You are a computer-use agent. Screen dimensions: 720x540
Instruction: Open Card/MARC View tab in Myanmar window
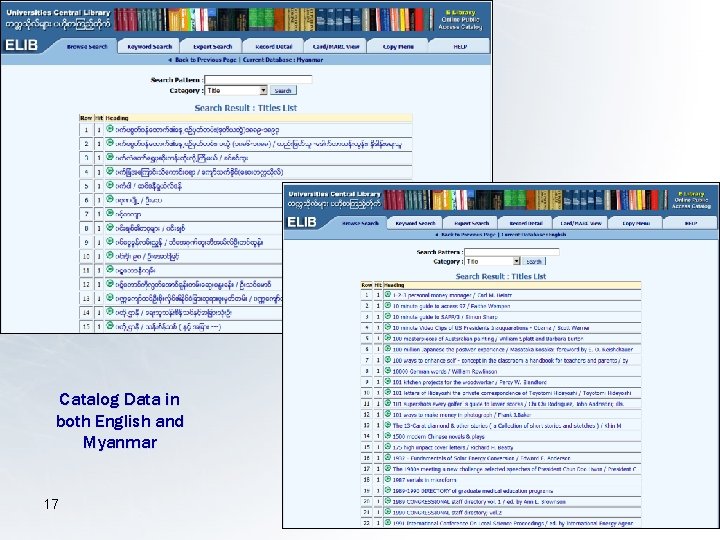pyautogui.click(x=336, y=46)
